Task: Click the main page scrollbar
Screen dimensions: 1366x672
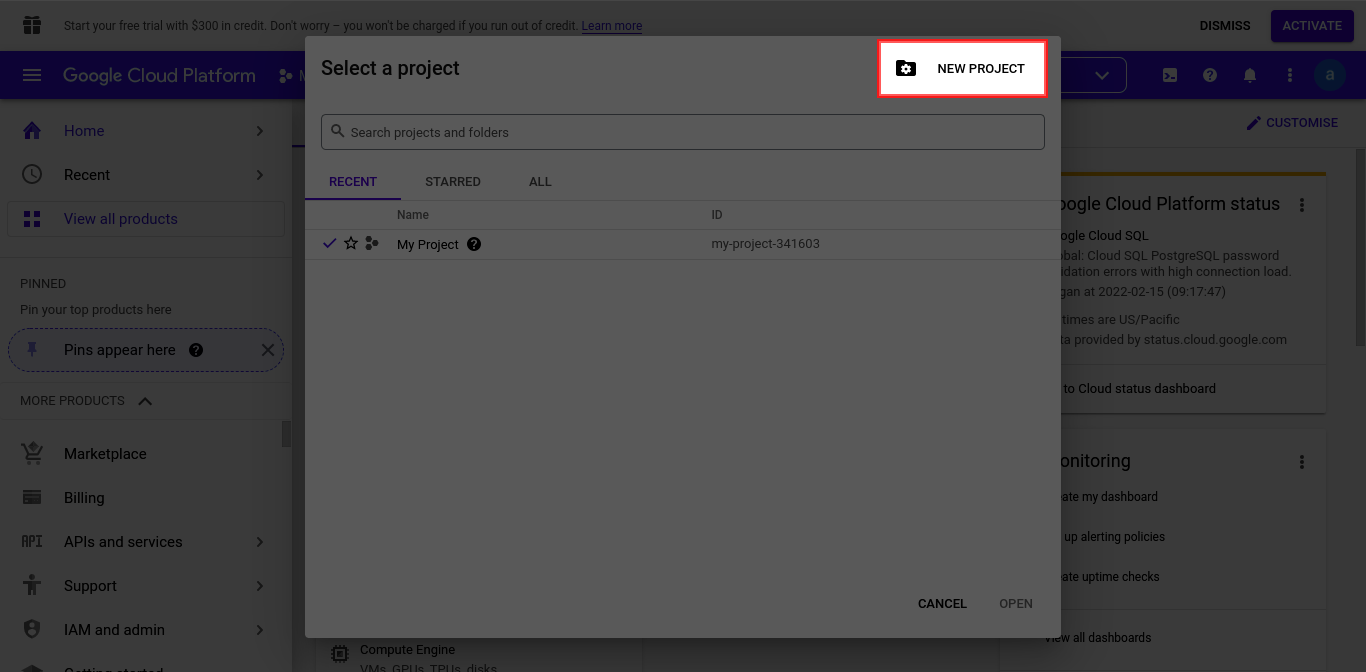Action: point(1360,247)
